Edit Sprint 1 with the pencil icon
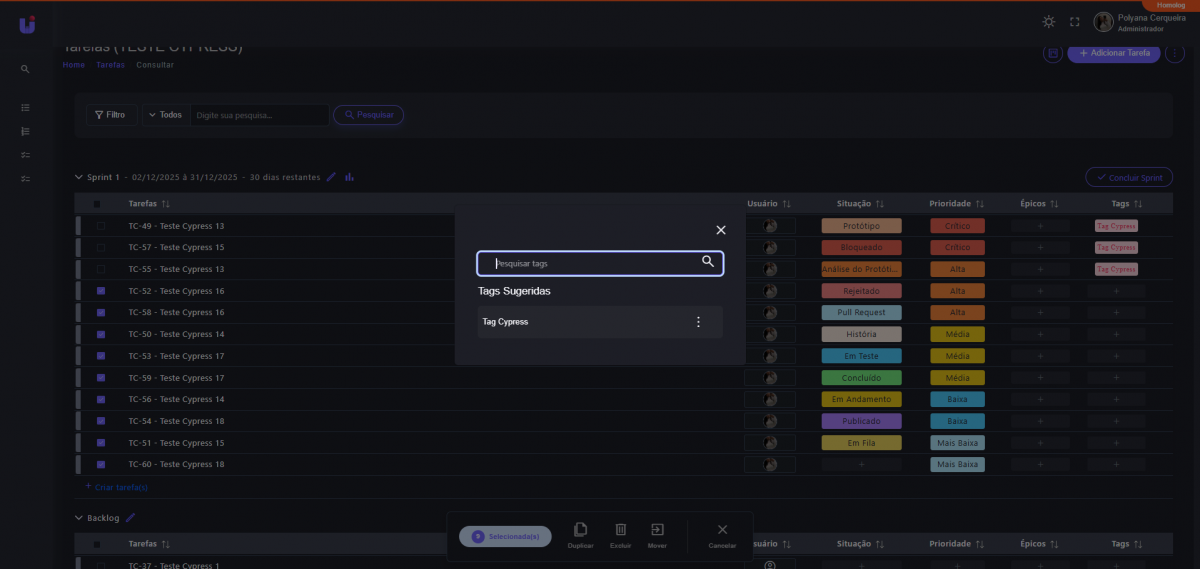 [332, 177]
